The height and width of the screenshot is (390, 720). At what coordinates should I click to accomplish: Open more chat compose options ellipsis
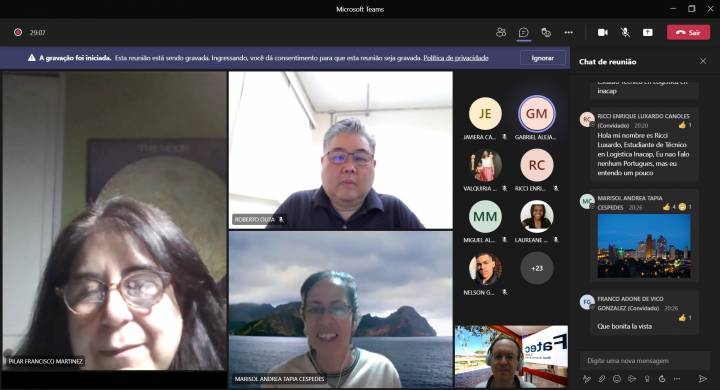point(677,379)
